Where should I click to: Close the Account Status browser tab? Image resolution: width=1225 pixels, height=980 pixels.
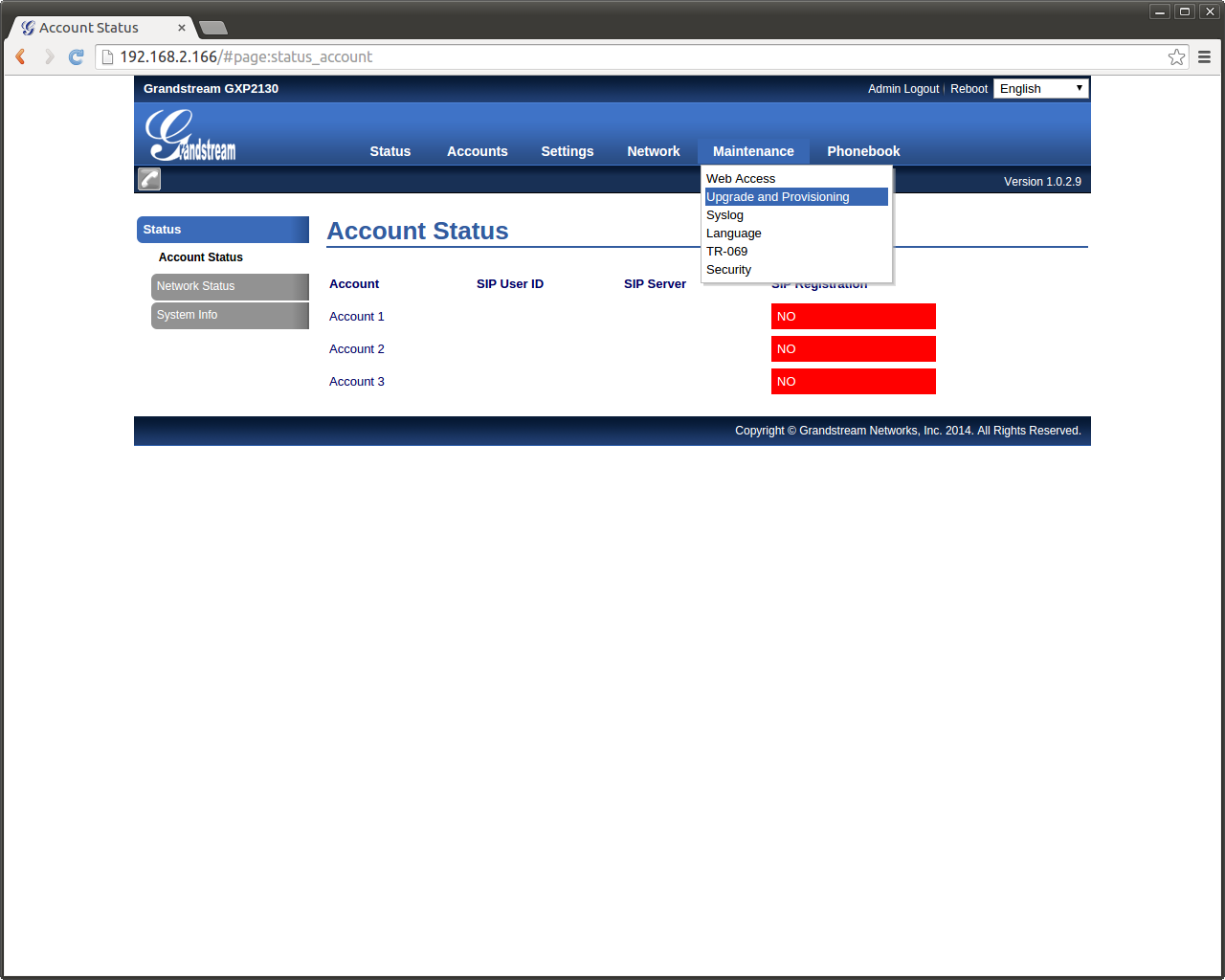[x=182, y=28]
